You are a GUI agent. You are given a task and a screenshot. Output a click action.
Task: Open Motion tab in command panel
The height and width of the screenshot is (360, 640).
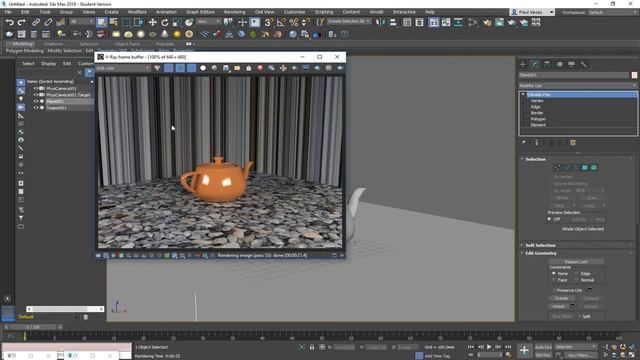[x=560, y=64]
